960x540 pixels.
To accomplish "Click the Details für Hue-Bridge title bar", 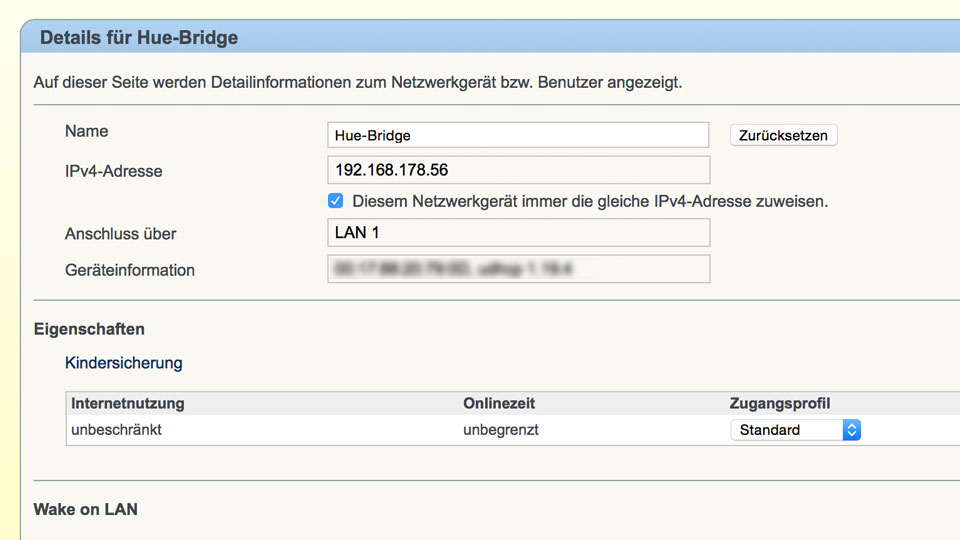I will 139,39.
